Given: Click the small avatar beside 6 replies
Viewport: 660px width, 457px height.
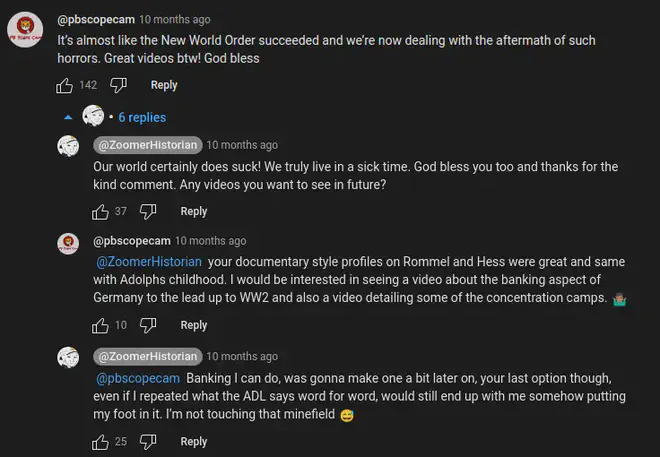Looking at the screenshot, I should [93, 117].
